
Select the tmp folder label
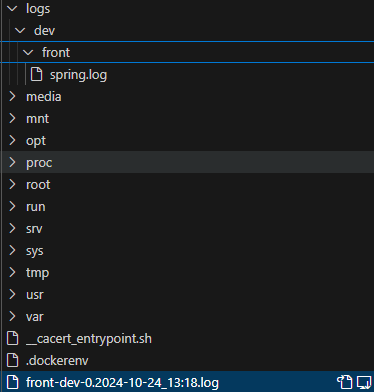tap(37, 273)
